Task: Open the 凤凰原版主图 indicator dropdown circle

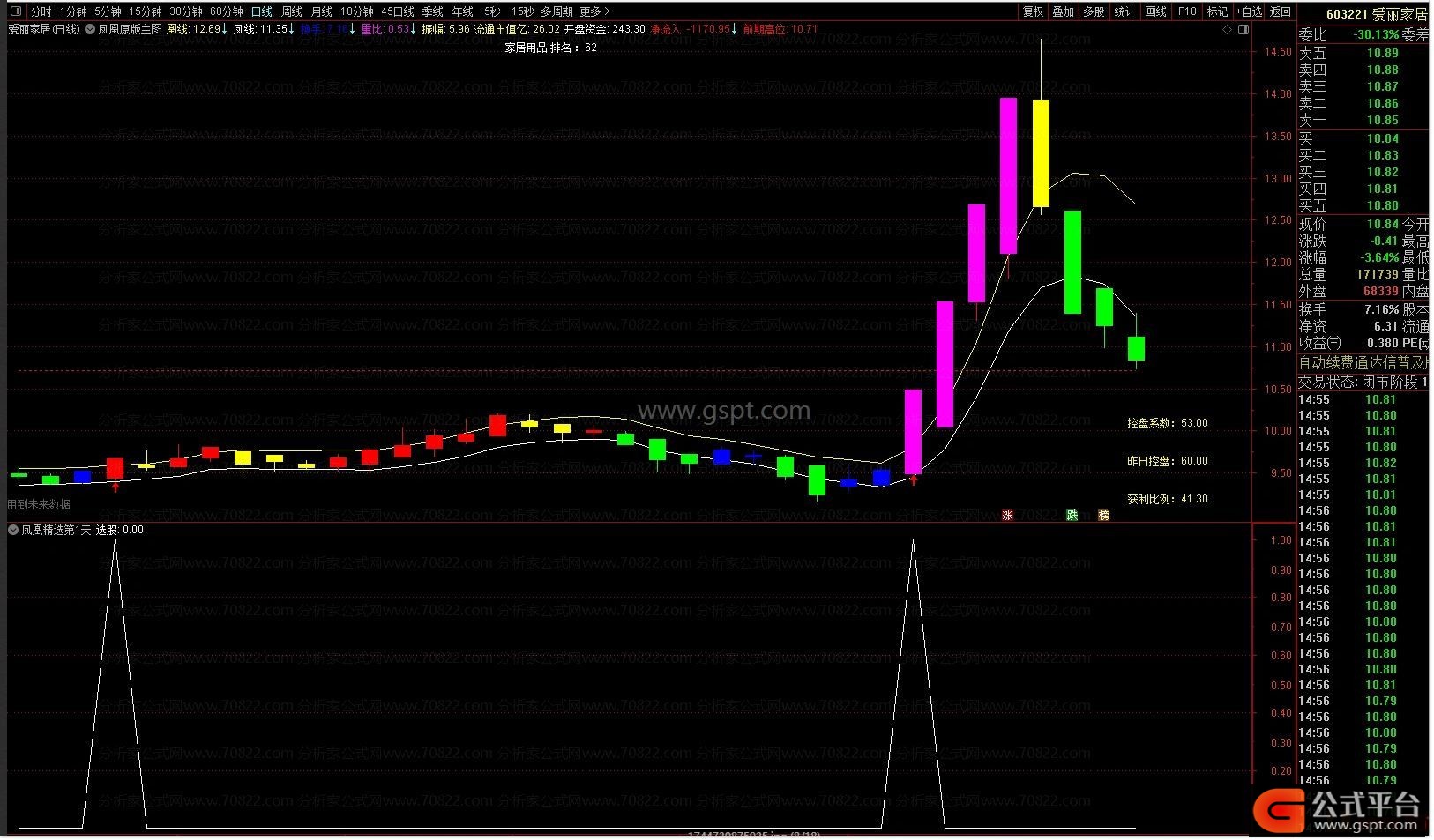Action: (90, 29)
